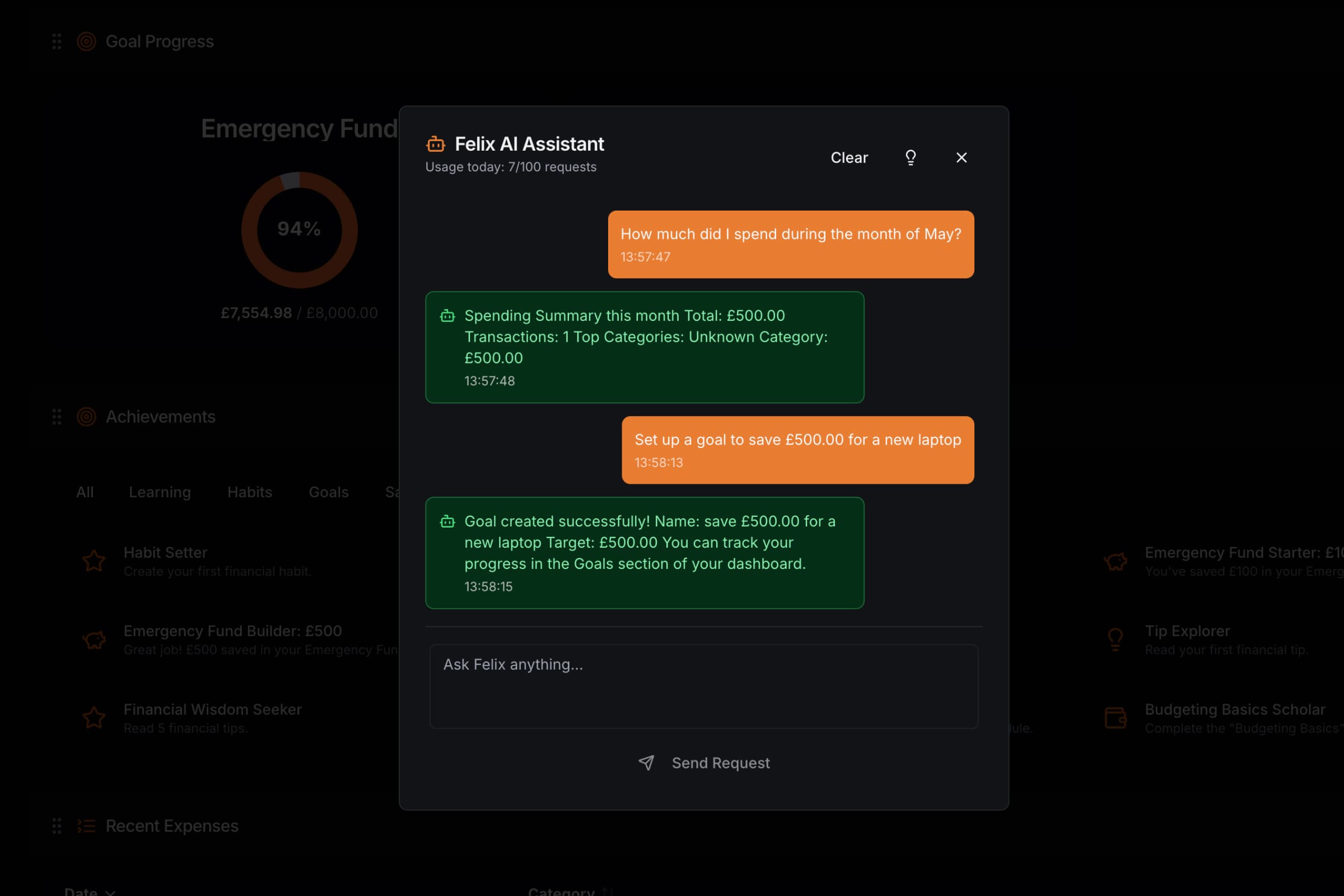Clear the chat conversation
Viewport: 1344px width, 896px height.
pyautogui.click(x=849, y=158)
